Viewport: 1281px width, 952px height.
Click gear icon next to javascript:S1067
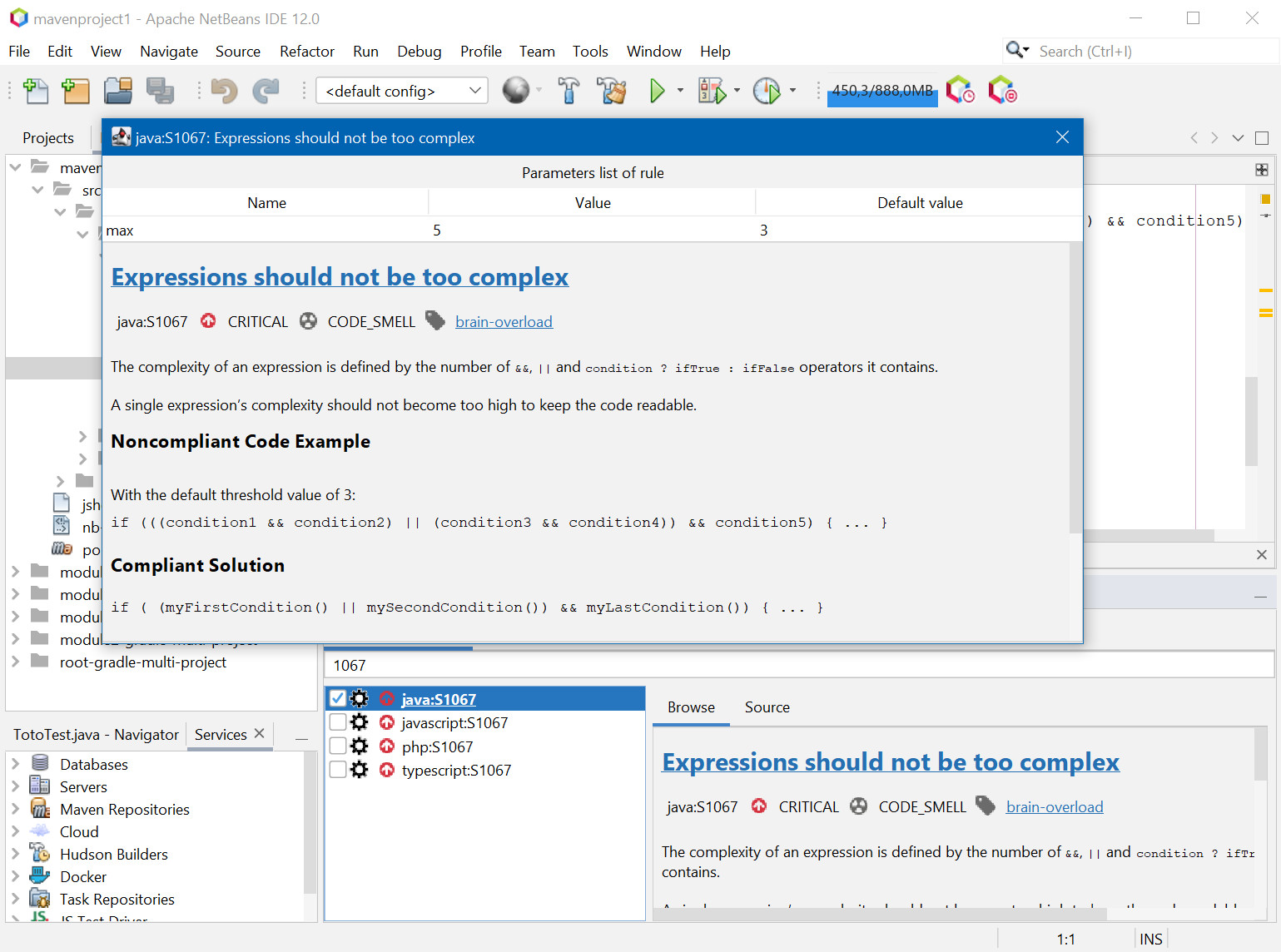pyautogui.click(x=360, y=722)
